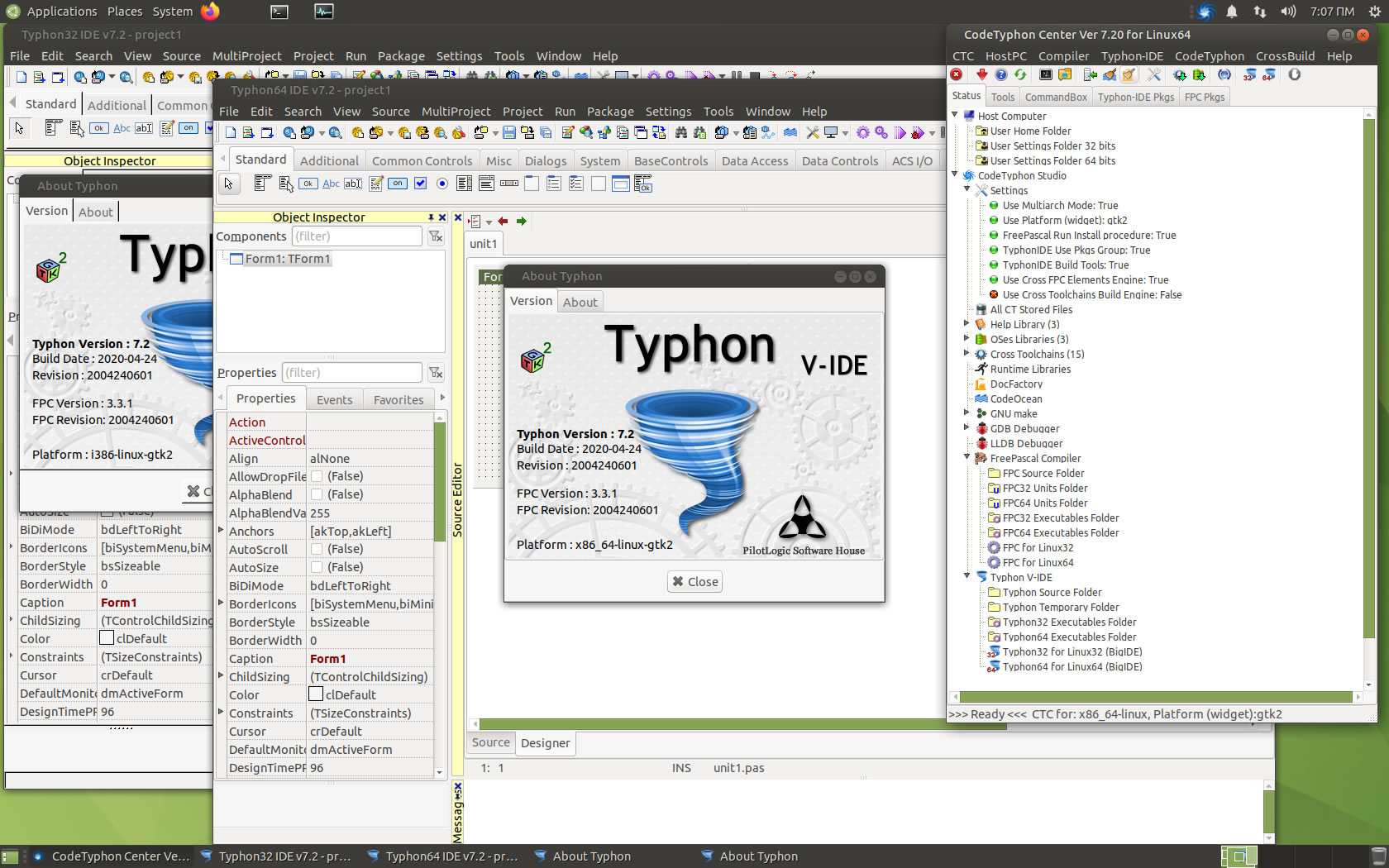Screen dimensions: 1389x868
Task: Collapse the CodeTyphon Studio tree node
Action: [955, 175]
